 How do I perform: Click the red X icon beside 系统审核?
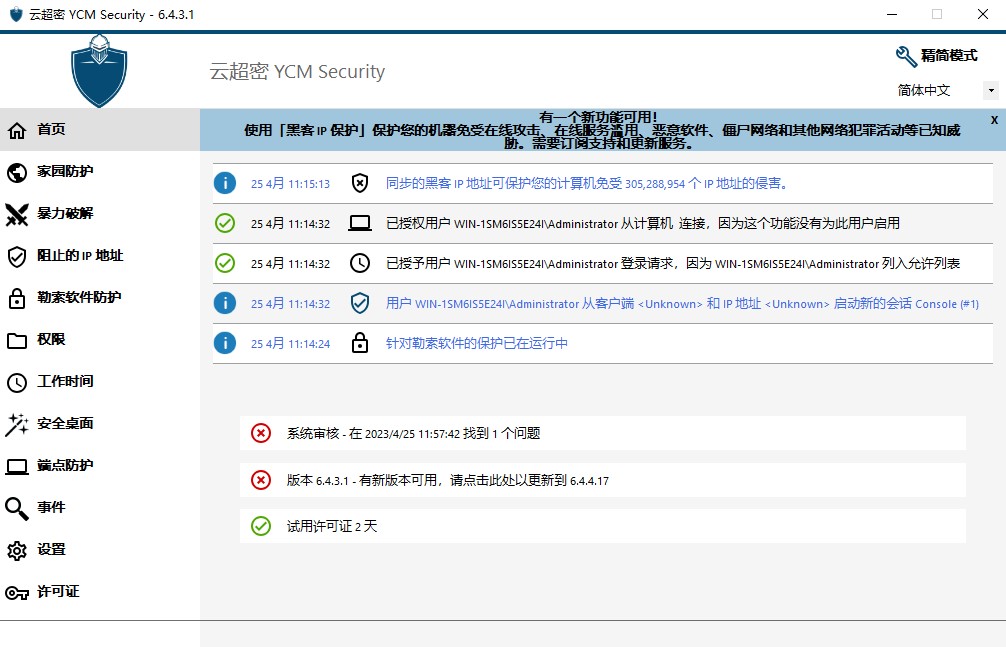tap(260, 433)
